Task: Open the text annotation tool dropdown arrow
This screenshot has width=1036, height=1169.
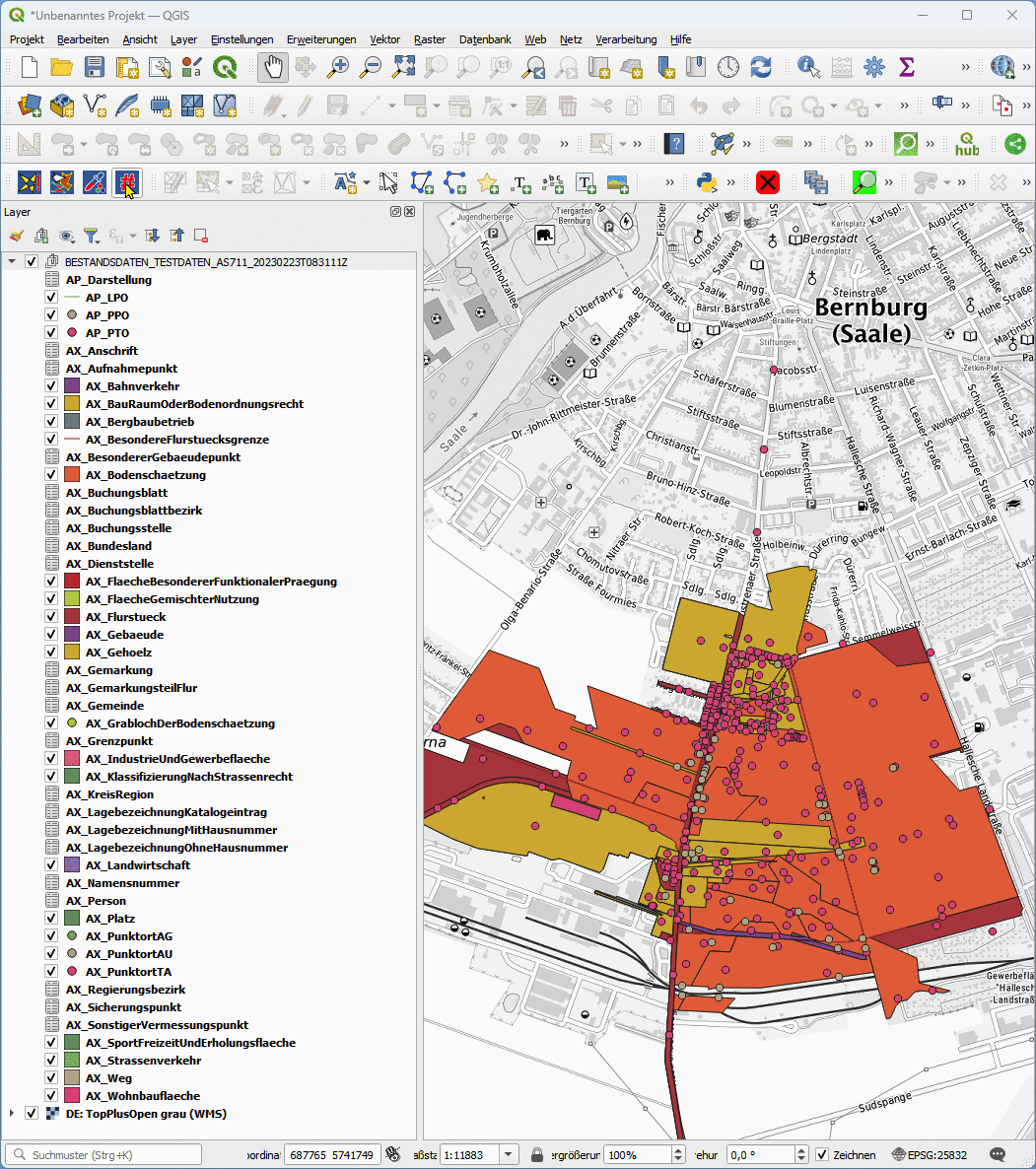Action: (367, 182)
